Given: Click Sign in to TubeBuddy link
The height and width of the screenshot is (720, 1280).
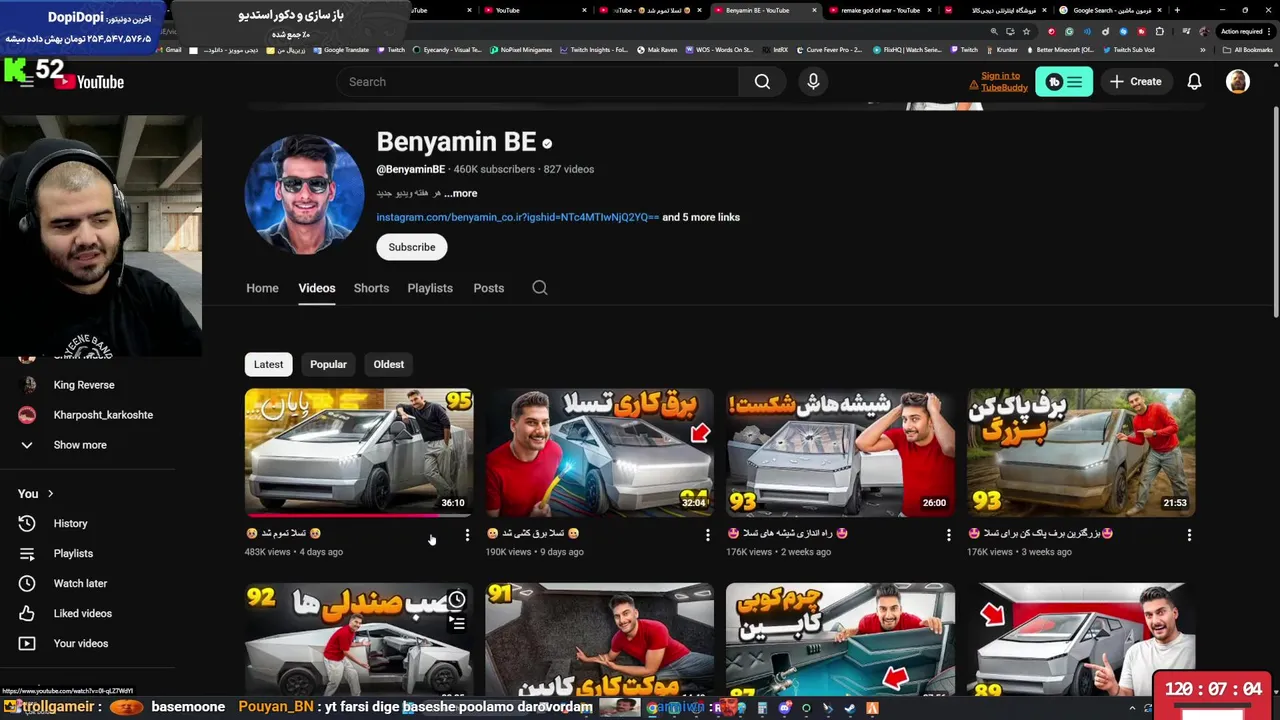Looking at the screenshot, I should [x=1004, y=82].
